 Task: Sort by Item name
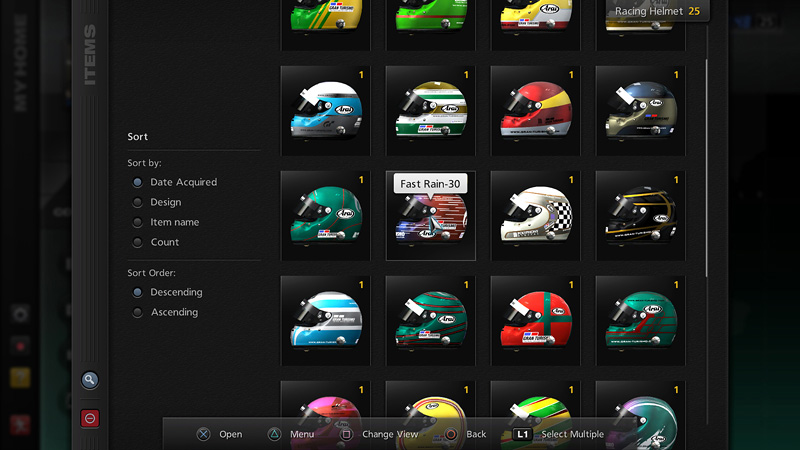coord(138,222)
